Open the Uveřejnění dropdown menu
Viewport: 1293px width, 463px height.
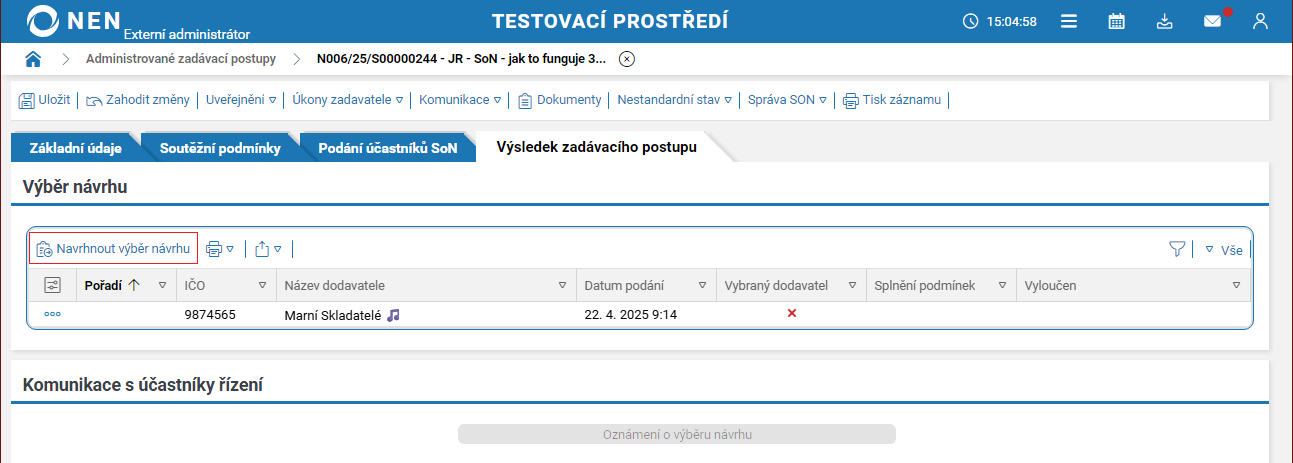(241, 100)
